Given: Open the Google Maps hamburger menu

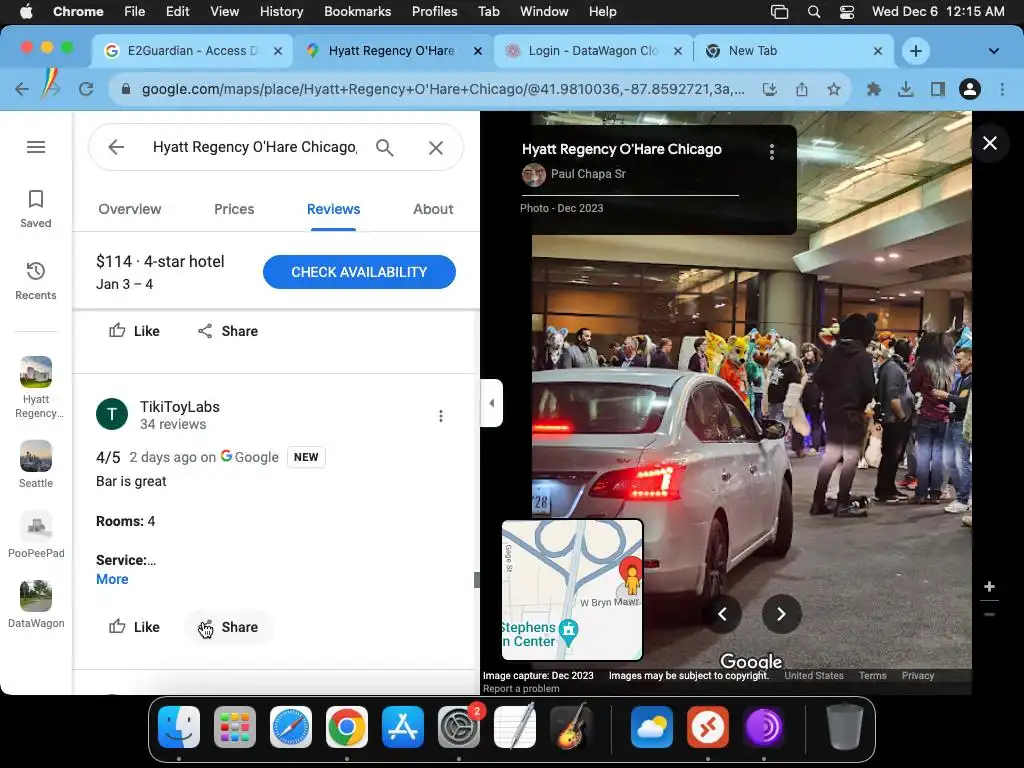Looking at the screenshot, I should [x=36, y=147].
